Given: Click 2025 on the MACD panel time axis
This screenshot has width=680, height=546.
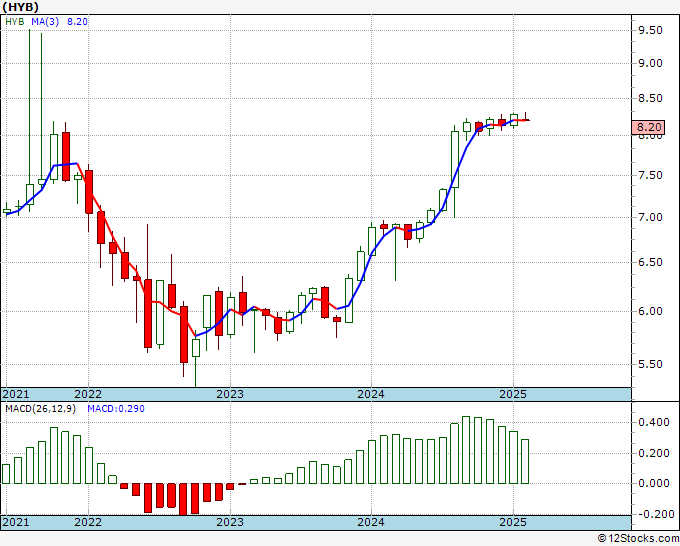Looking at the screenshot, I should (513, 522).
